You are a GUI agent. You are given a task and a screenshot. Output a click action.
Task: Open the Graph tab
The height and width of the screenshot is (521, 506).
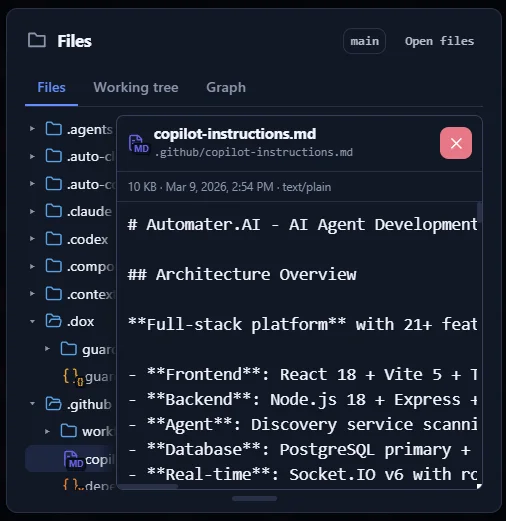tap(226, 87)
